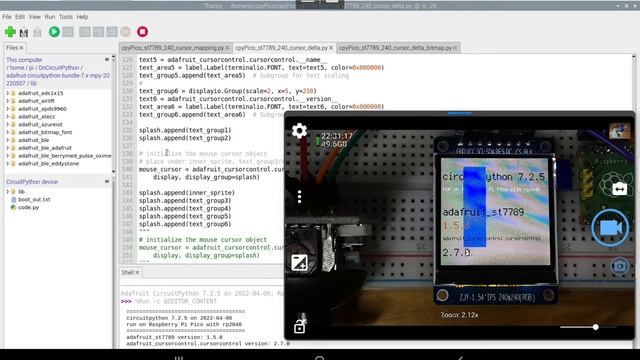This screenshot has height=360, width=640.
Task: Start video recording with the blue camcorder button
Action: (x=611, y=228)
